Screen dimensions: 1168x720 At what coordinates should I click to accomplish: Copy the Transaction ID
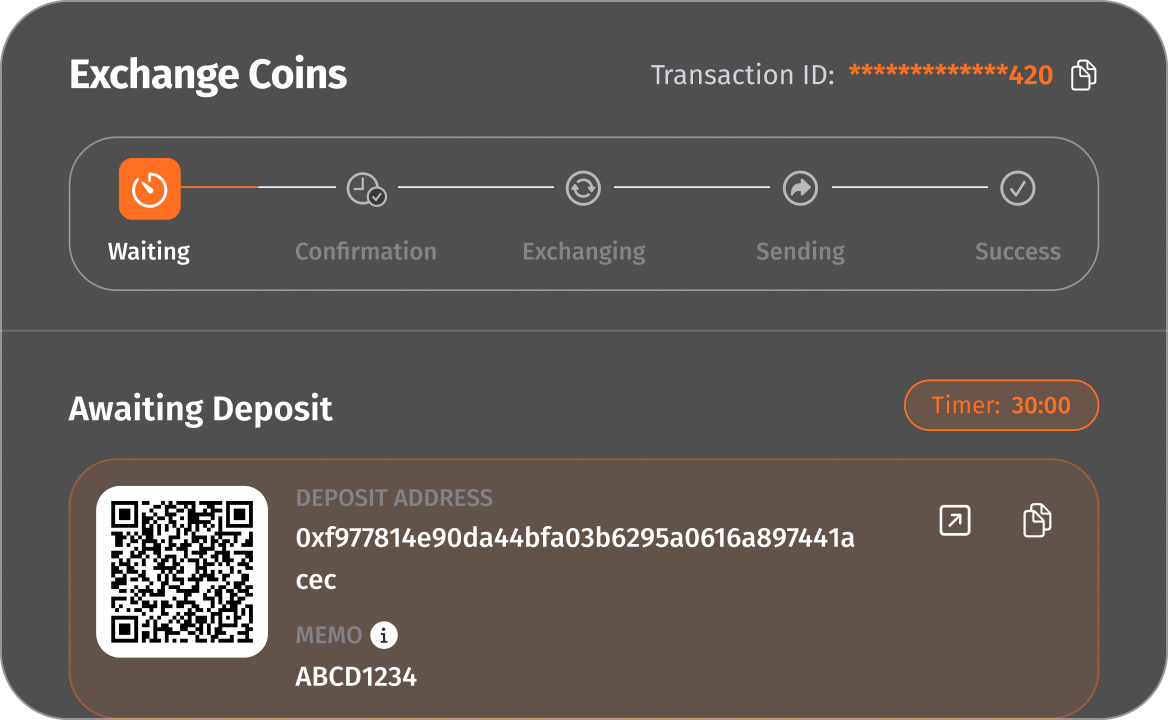(1084, 75)
